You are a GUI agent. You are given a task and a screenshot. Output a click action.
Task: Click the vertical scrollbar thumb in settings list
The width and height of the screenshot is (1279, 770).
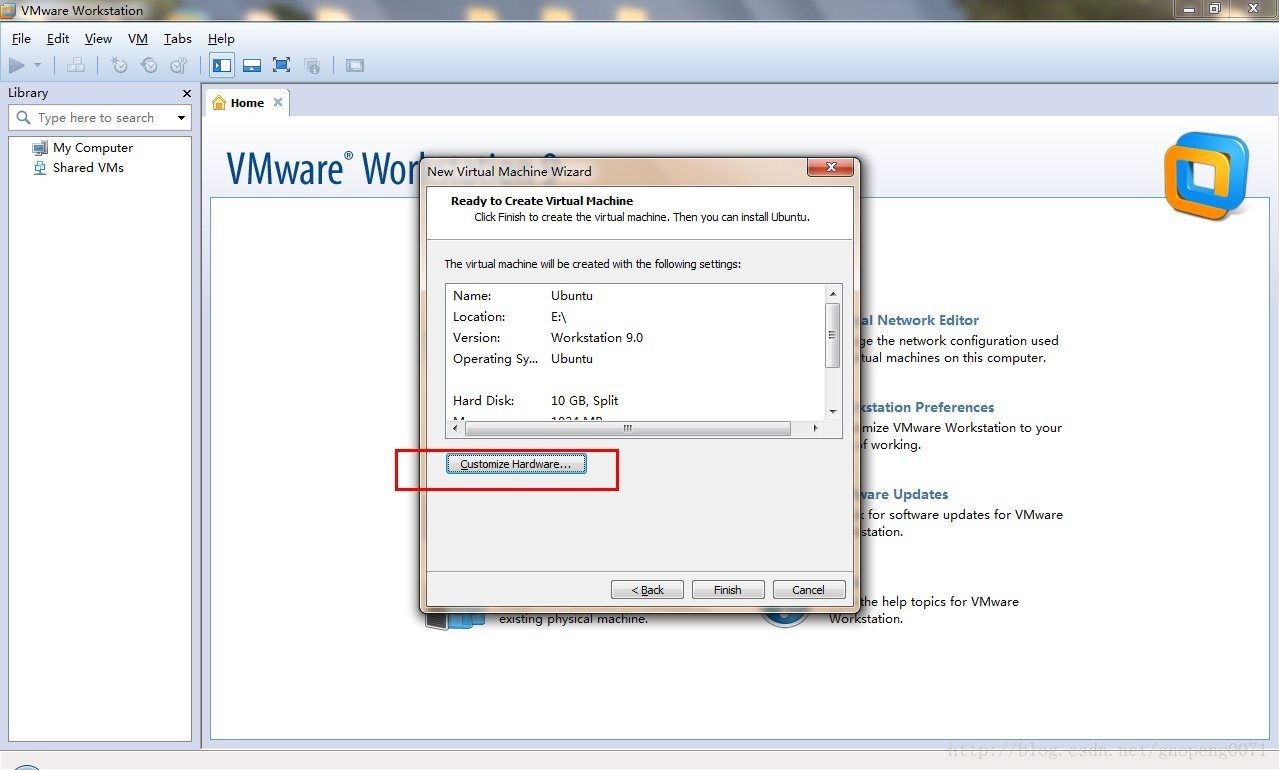click(x=833, y=336)
